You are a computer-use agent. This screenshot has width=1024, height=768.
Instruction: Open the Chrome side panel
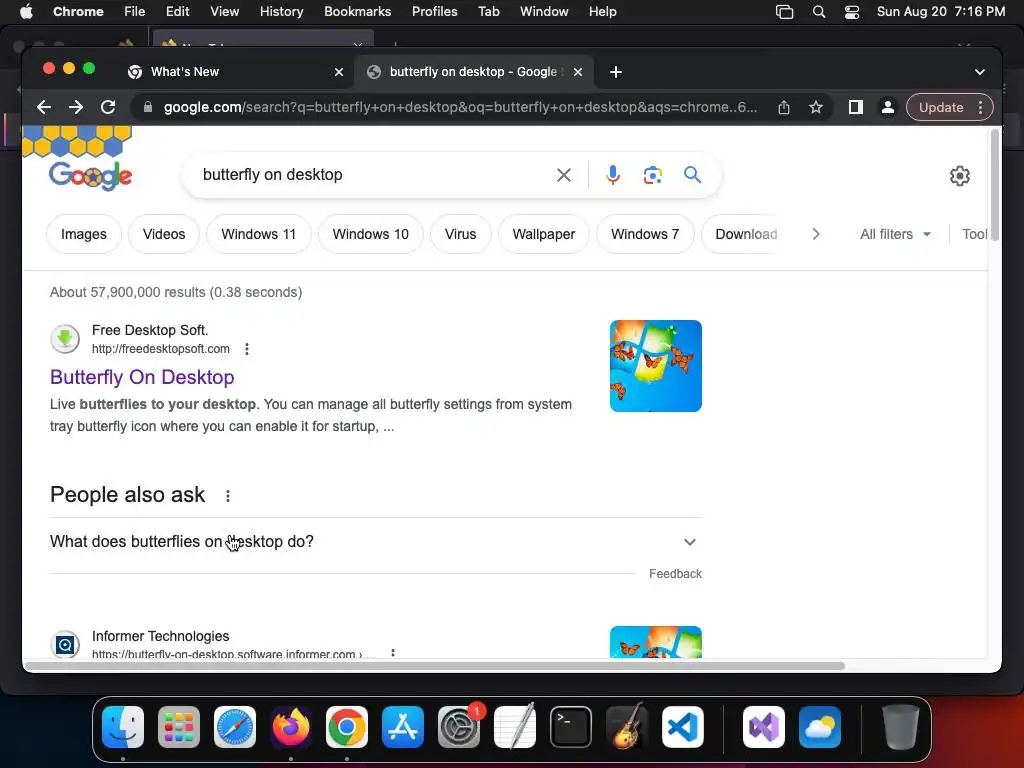856,107
